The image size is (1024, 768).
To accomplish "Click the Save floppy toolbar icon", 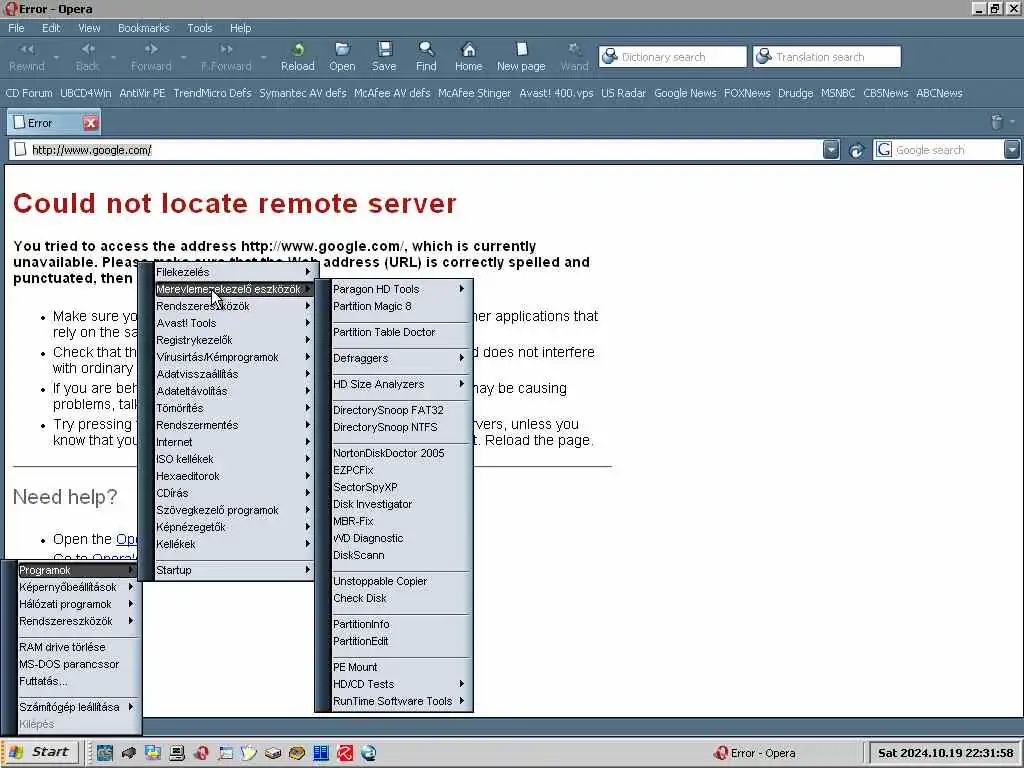I will [384, 50].
